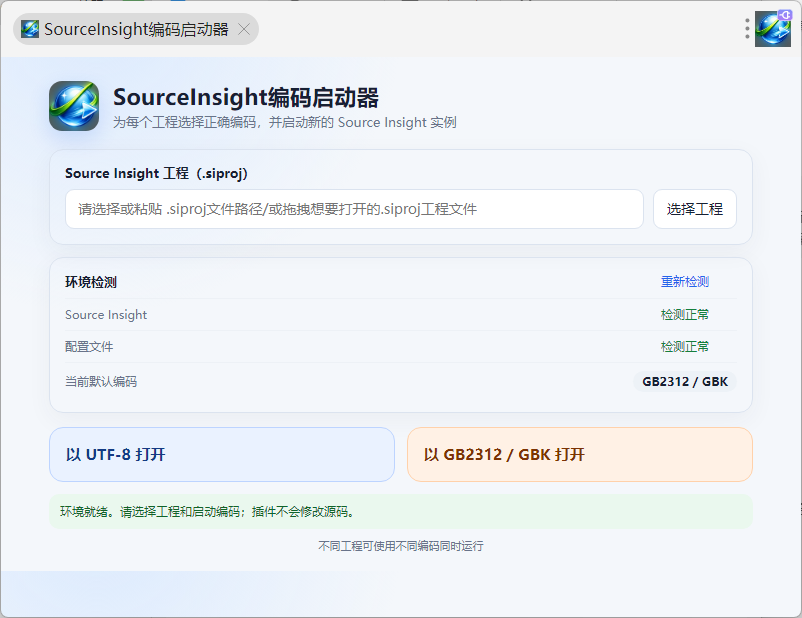802x618 pixels.
Task: Click the plugin avatar icon at top right
Action: tap(773, 29)
